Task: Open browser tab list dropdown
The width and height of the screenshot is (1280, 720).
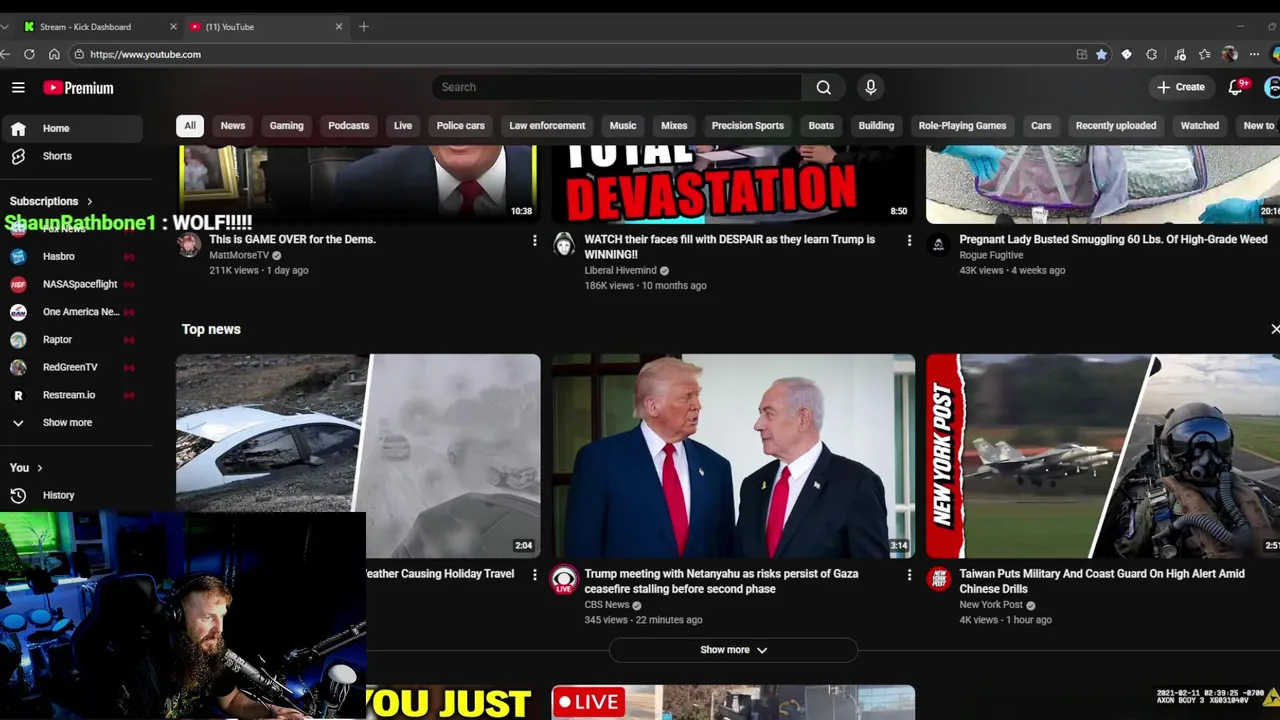Action: 5,27
